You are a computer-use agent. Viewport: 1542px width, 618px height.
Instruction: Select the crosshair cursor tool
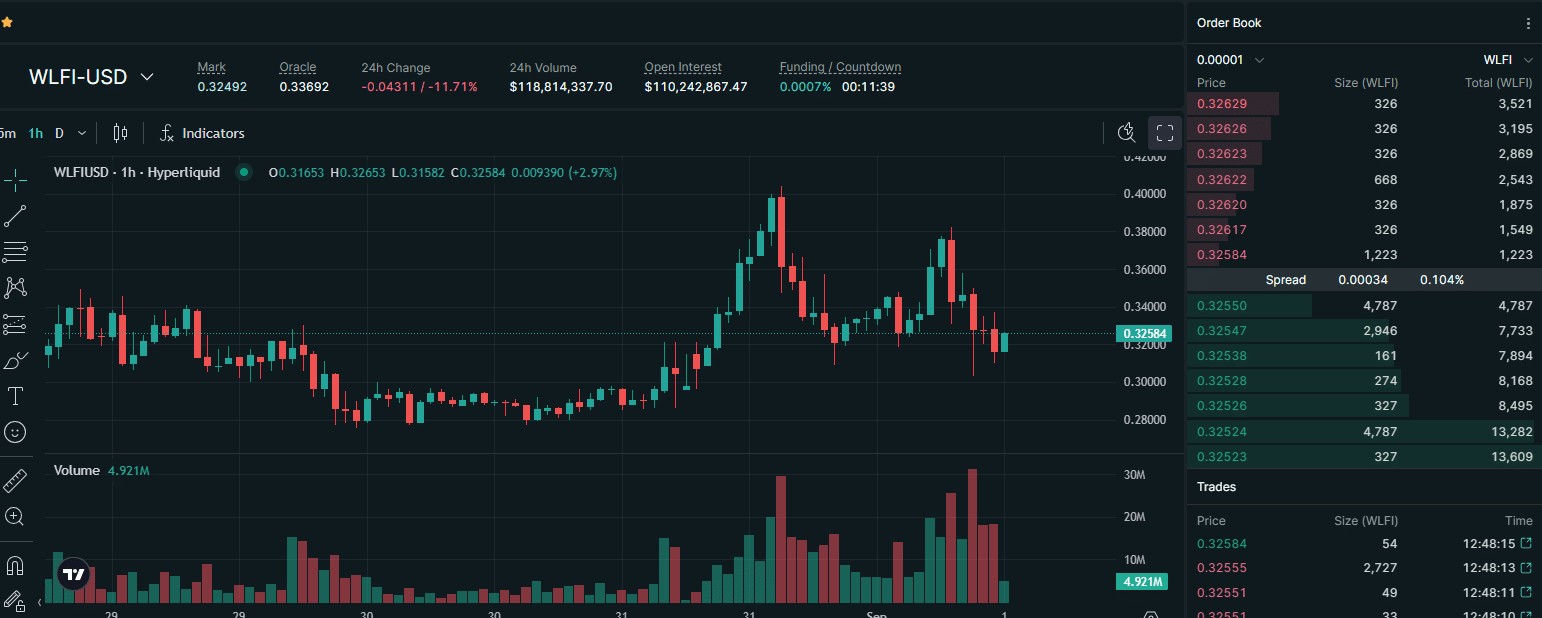click(15, 180)
